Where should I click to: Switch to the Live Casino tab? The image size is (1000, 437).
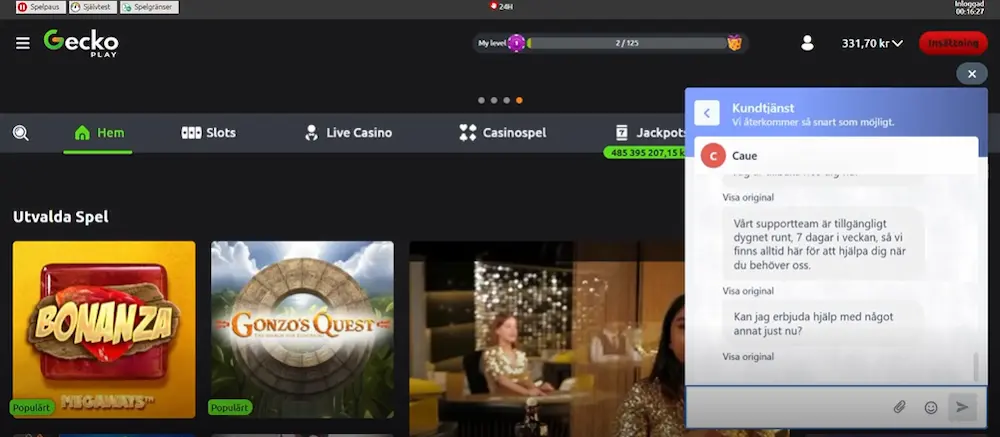click(x=348, y=133)
